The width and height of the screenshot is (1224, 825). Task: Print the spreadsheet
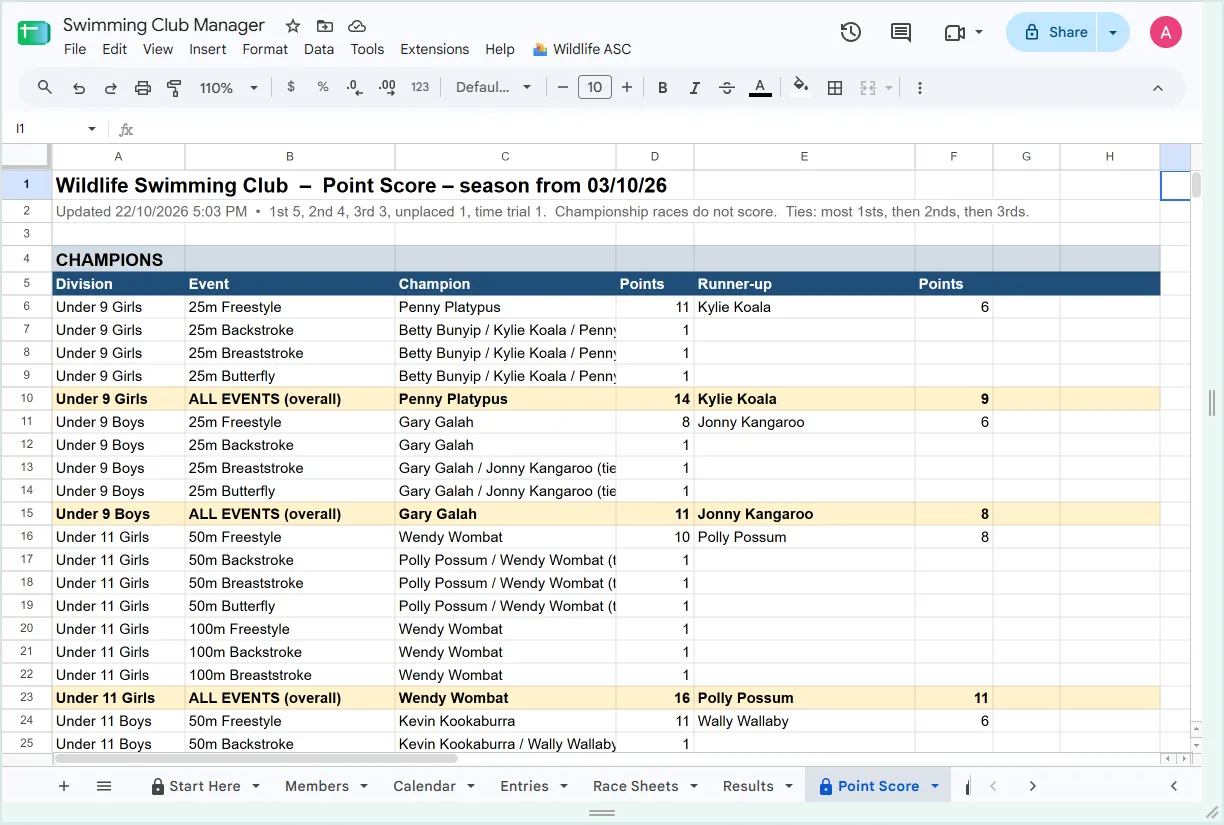[143, 88]
